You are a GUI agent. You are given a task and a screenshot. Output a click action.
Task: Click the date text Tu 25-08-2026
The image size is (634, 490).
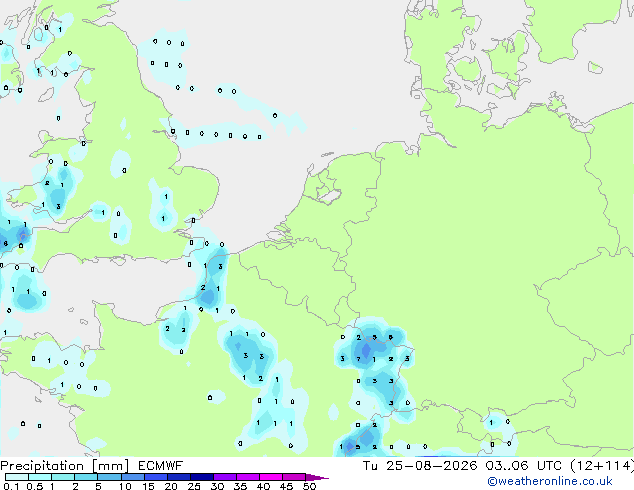click(420, 466)
